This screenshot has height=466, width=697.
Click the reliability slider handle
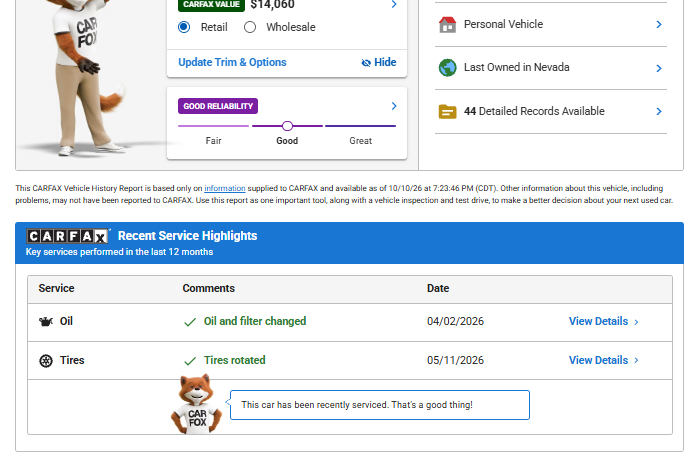point(288,126)
